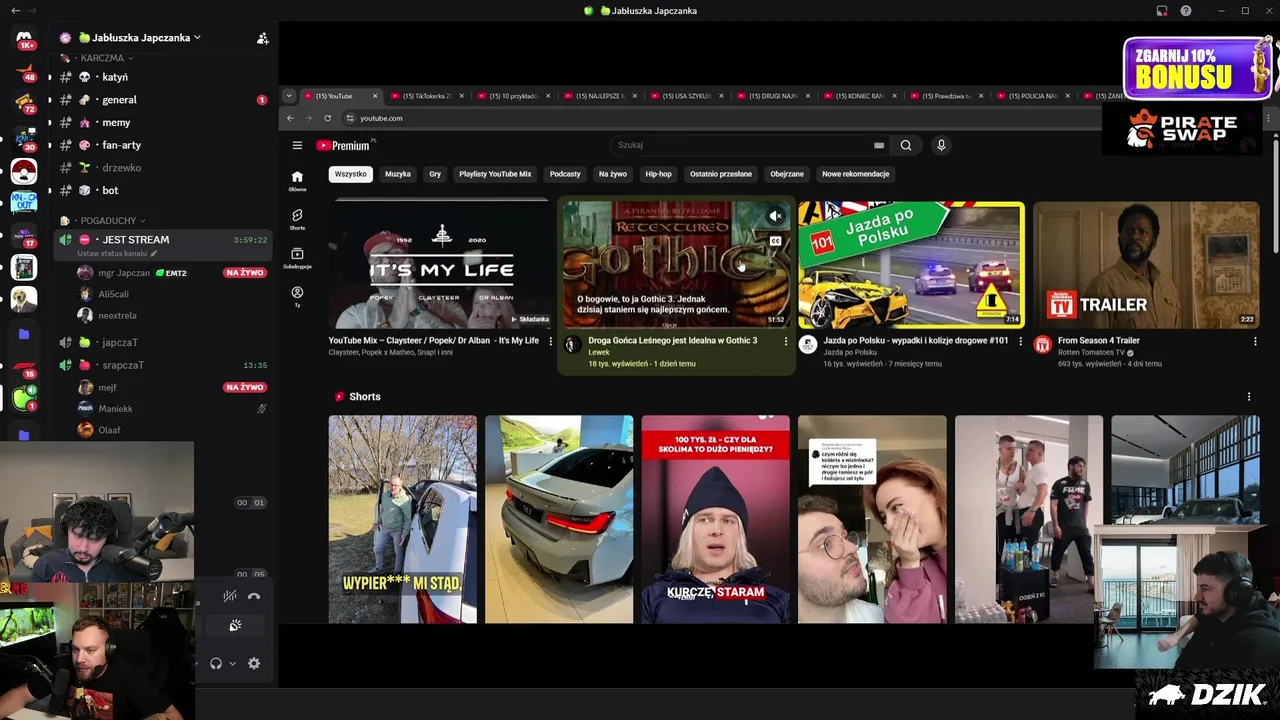Image resolution: width=1280 pixels, height=720 pixels.
Task: Open Subskrypcje in YouTube sidebar
Action: [297, 258]
